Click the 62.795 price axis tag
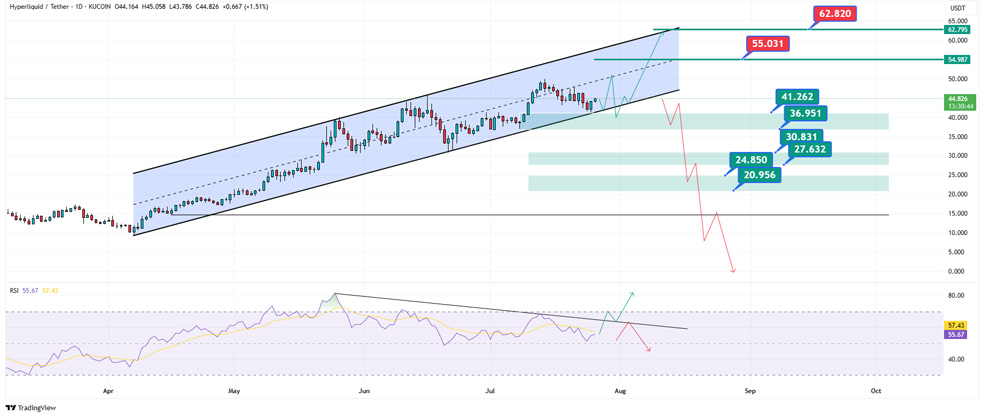984x417 pixels. (958, 29)
